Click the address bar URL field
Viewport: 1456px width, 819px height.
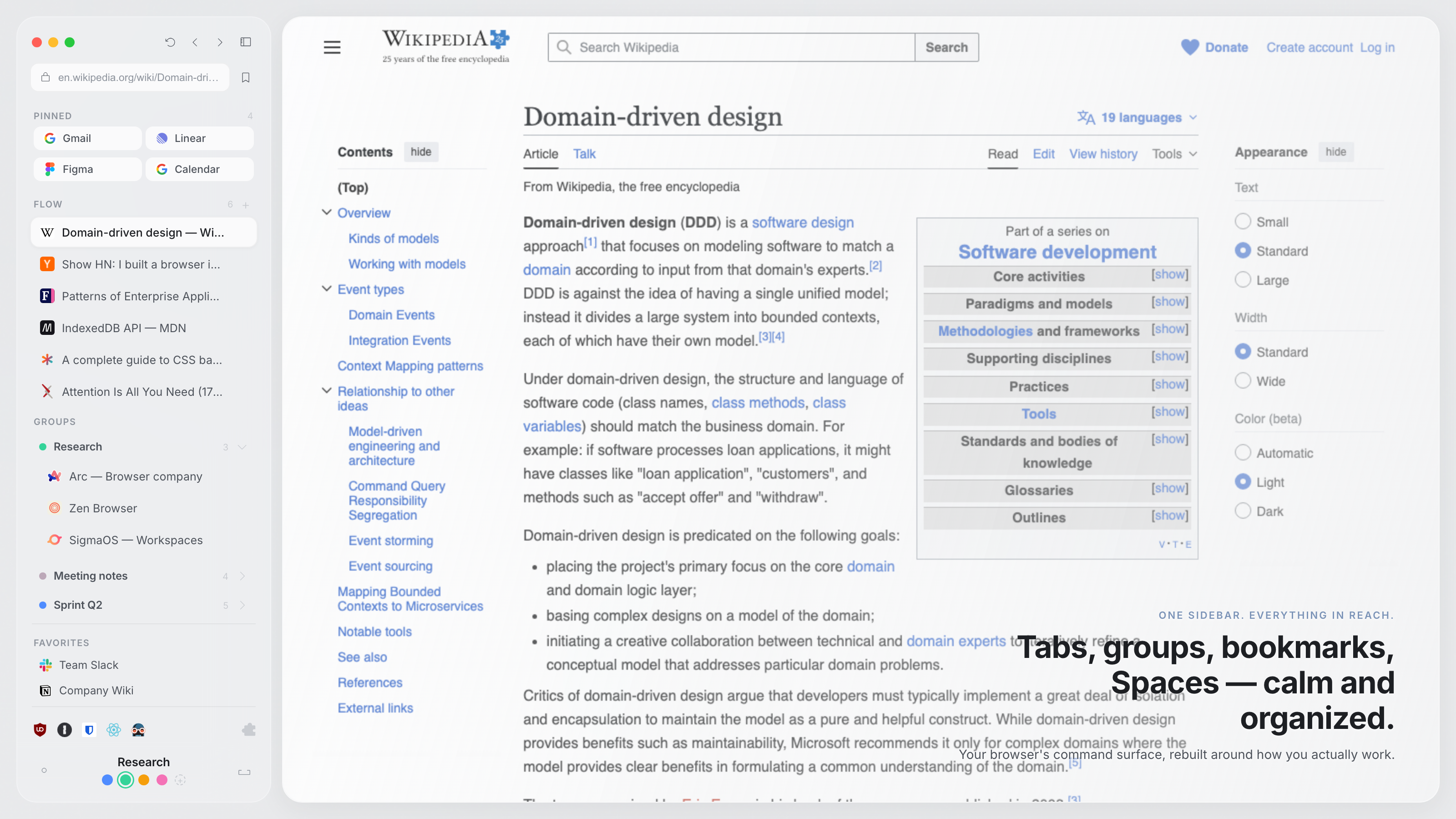(130, 77)
